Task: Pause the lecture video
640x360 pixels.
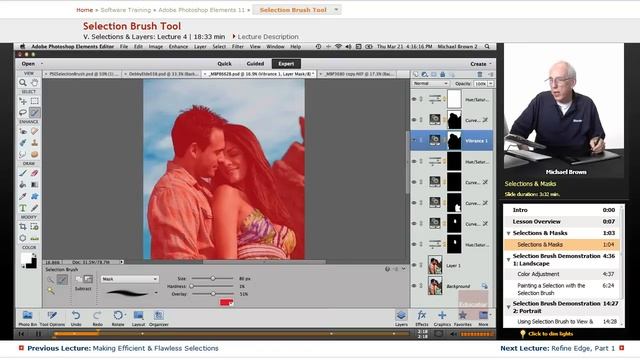Action: coord(38,334)
